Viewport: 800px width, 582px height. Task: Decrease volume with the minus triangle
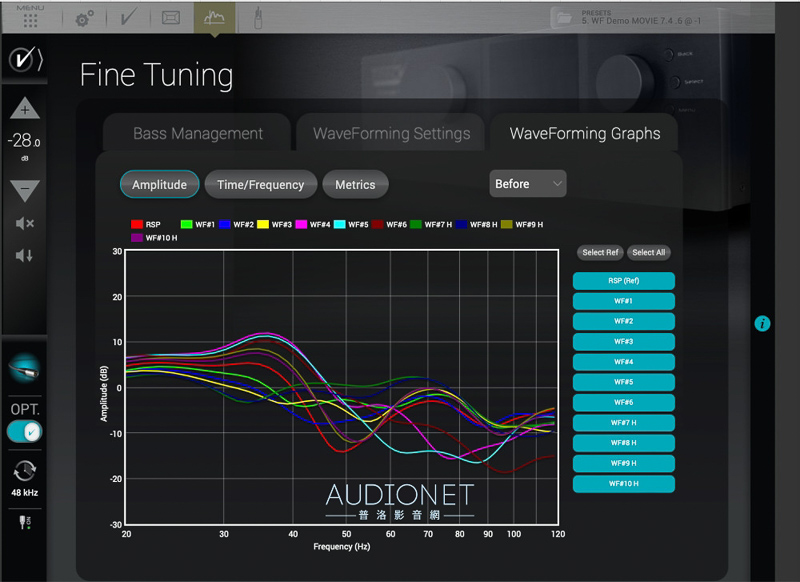(25, 190)
